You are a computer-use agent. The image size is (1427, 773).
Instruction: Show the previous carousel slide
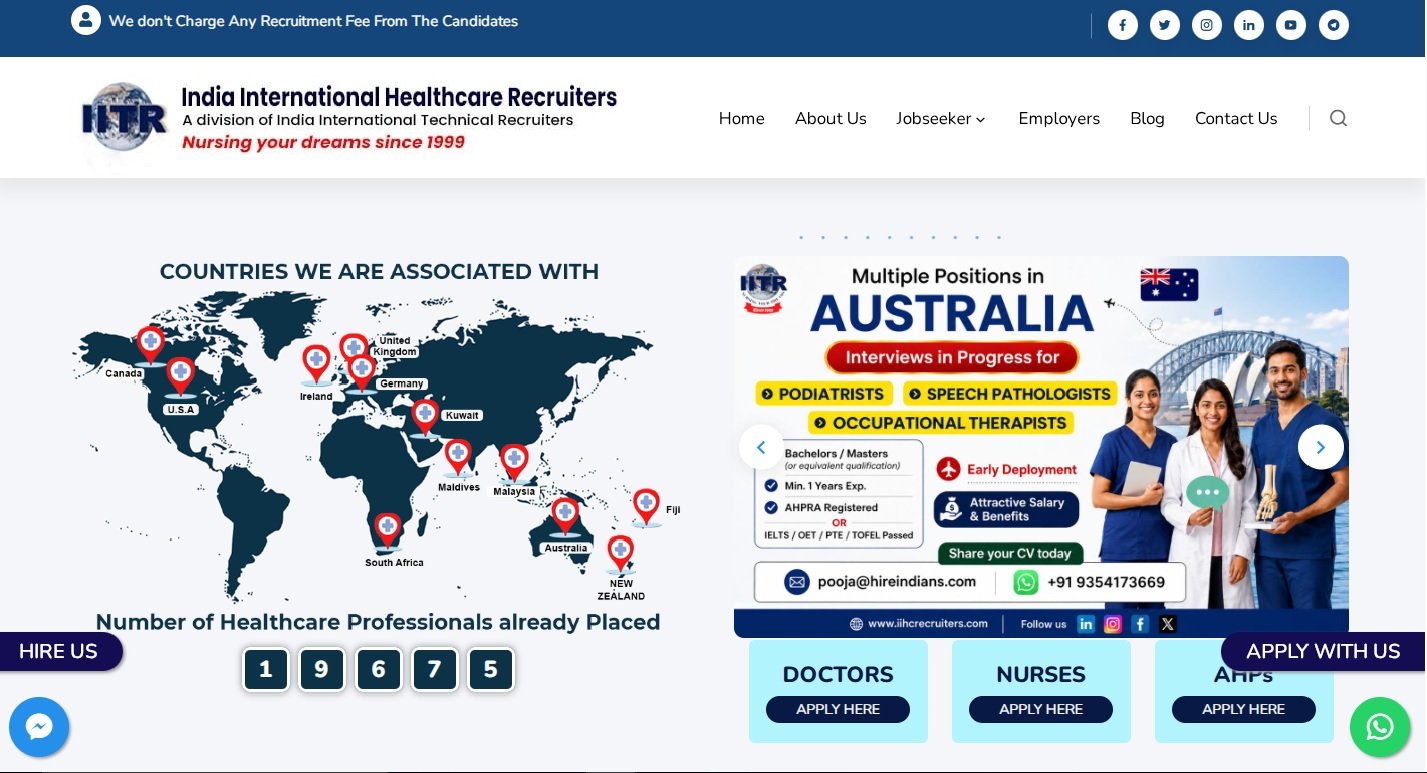click(x=761, y=447)
